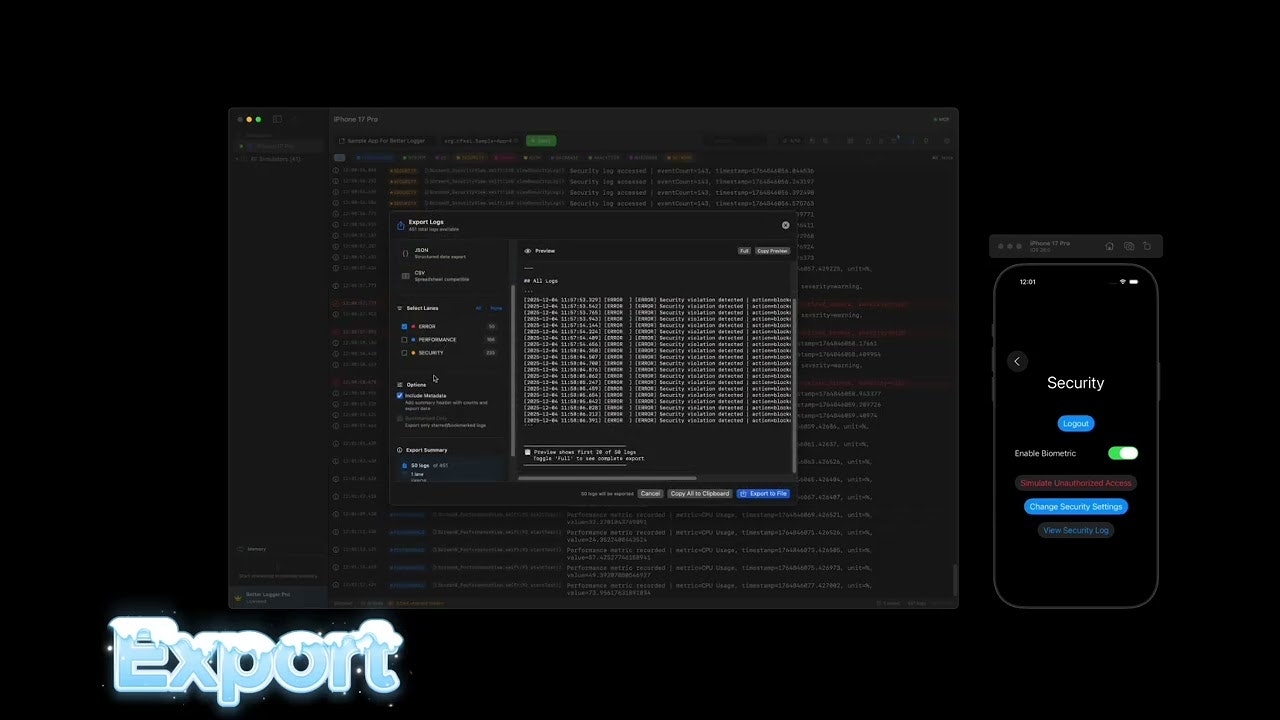
Task: Click the Copy Preview button
Action: [772, 251]
